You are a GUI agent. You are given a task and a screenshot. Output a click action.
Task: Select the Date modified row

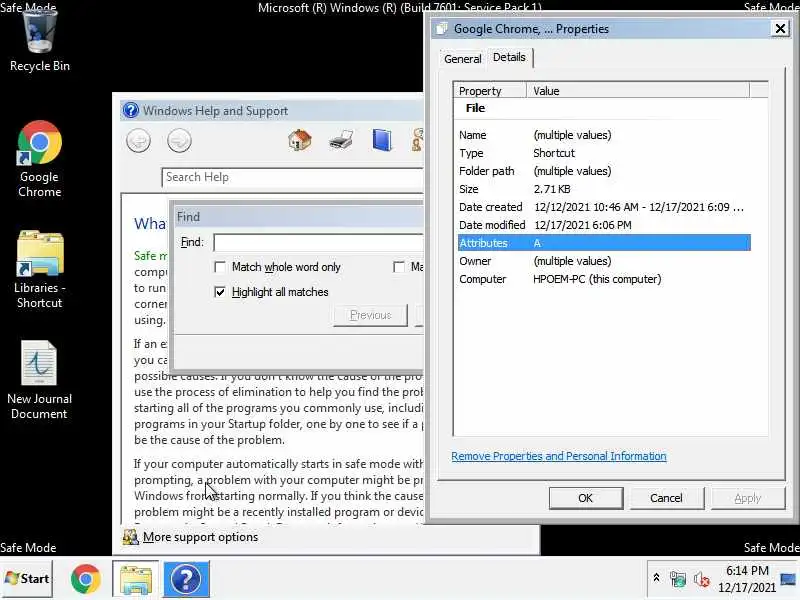point(604,225)
